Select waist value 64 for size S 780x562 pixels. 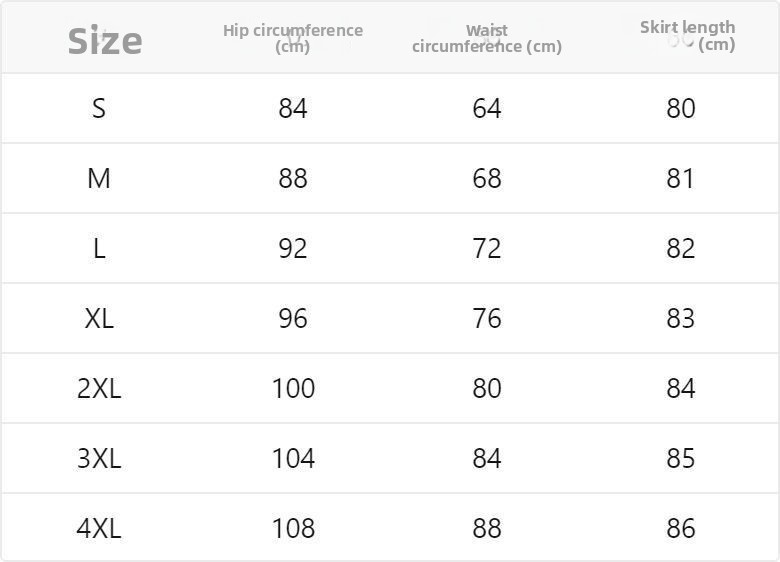(487, 108)
